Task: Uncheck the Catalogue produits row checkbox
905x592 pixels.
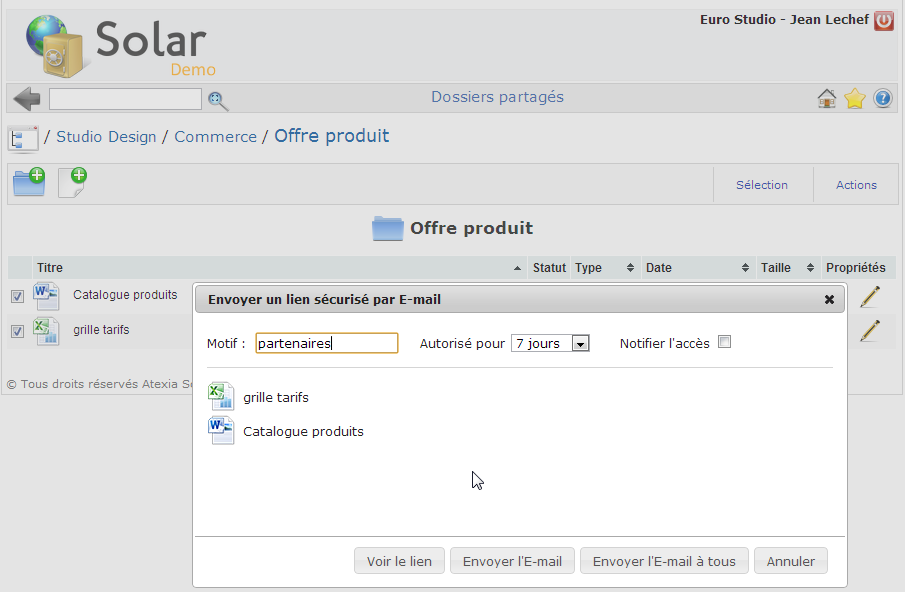Action: pos(17,296)
